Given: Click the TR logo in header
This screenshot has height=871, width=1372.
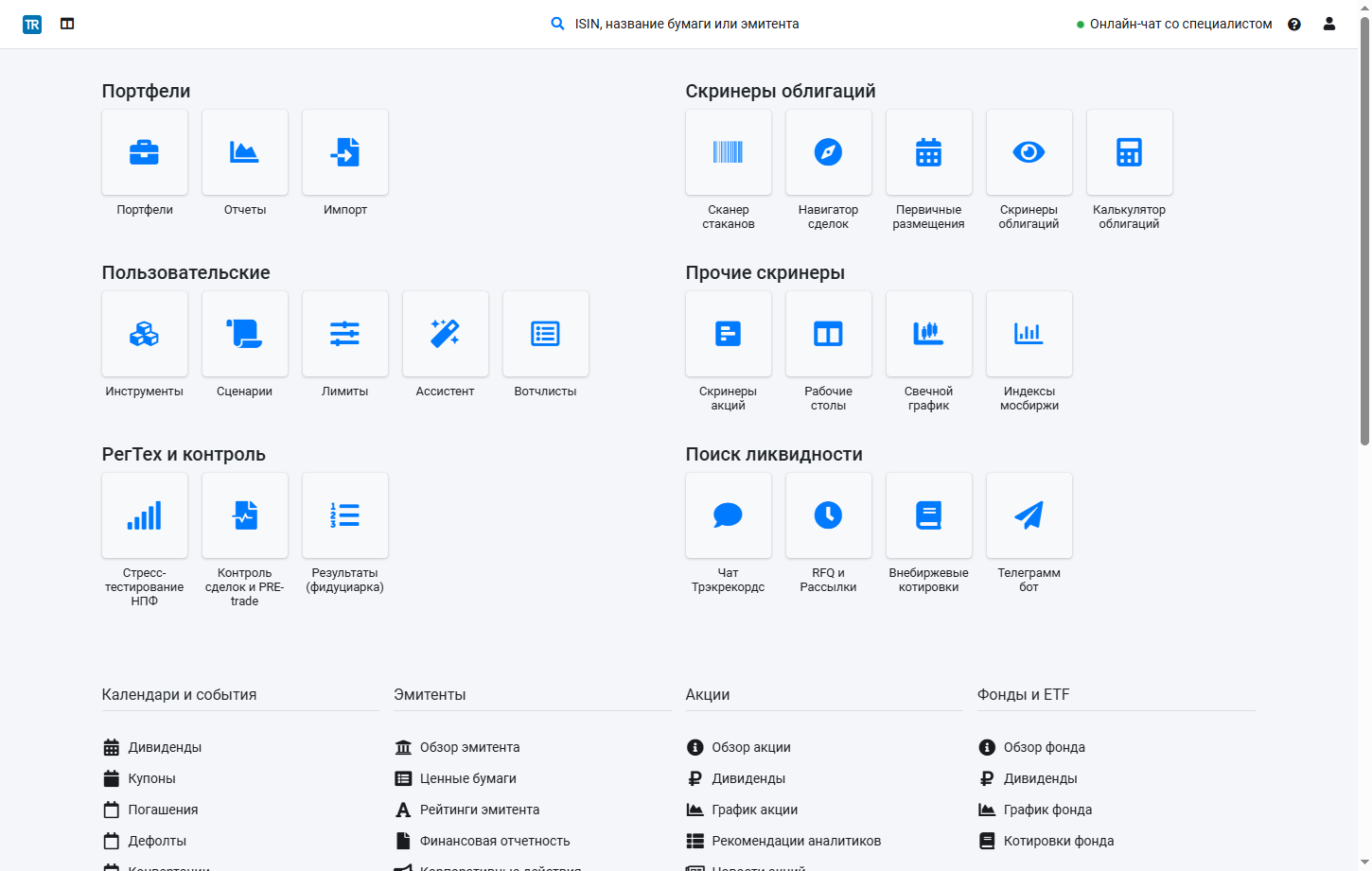Looking at the screenshot, I should coord(32,25).
